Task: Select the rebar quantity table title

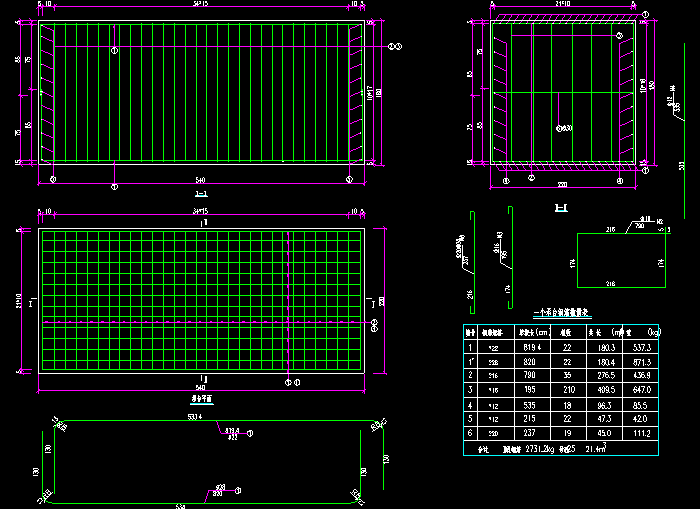Action: [563, 314]
